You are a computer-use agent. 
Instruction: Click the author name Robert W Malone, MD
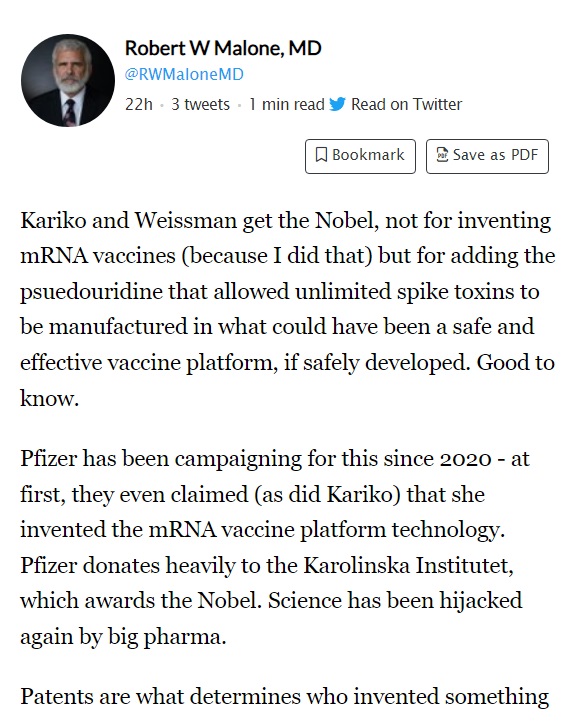coord(223,48)
